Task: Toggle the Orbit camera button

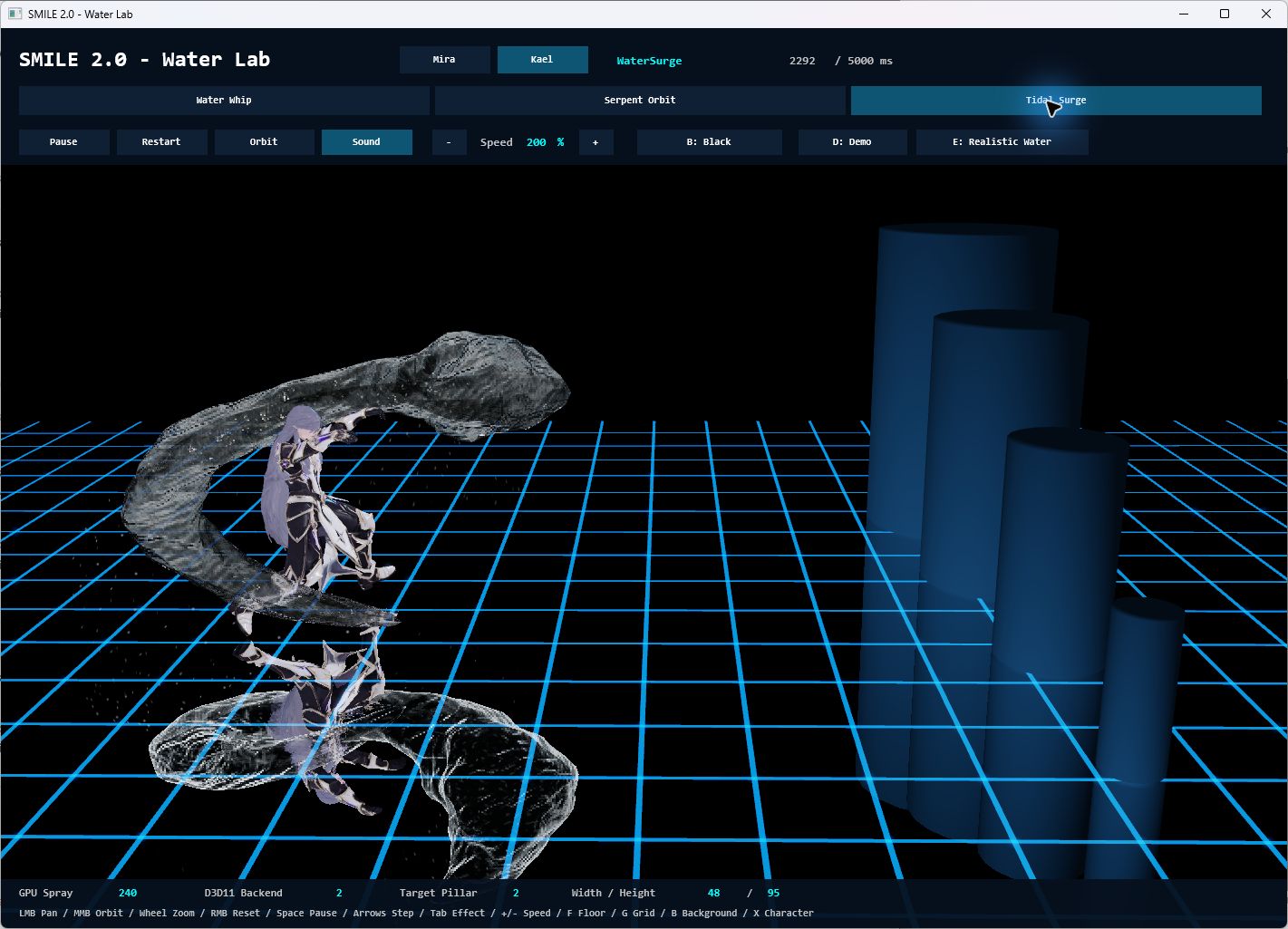Action: pyautogui.click(x=264, y=142)
